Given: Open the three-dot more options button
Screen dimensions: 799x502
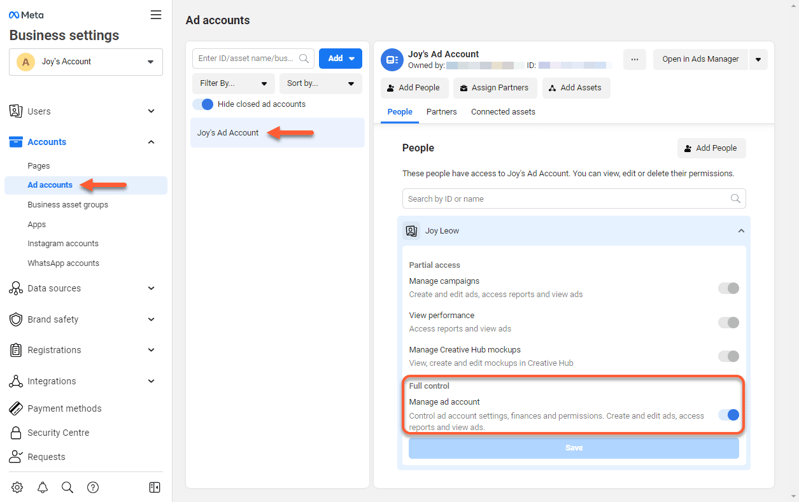Looking at the screenshot, I should [x=634, y=60].
